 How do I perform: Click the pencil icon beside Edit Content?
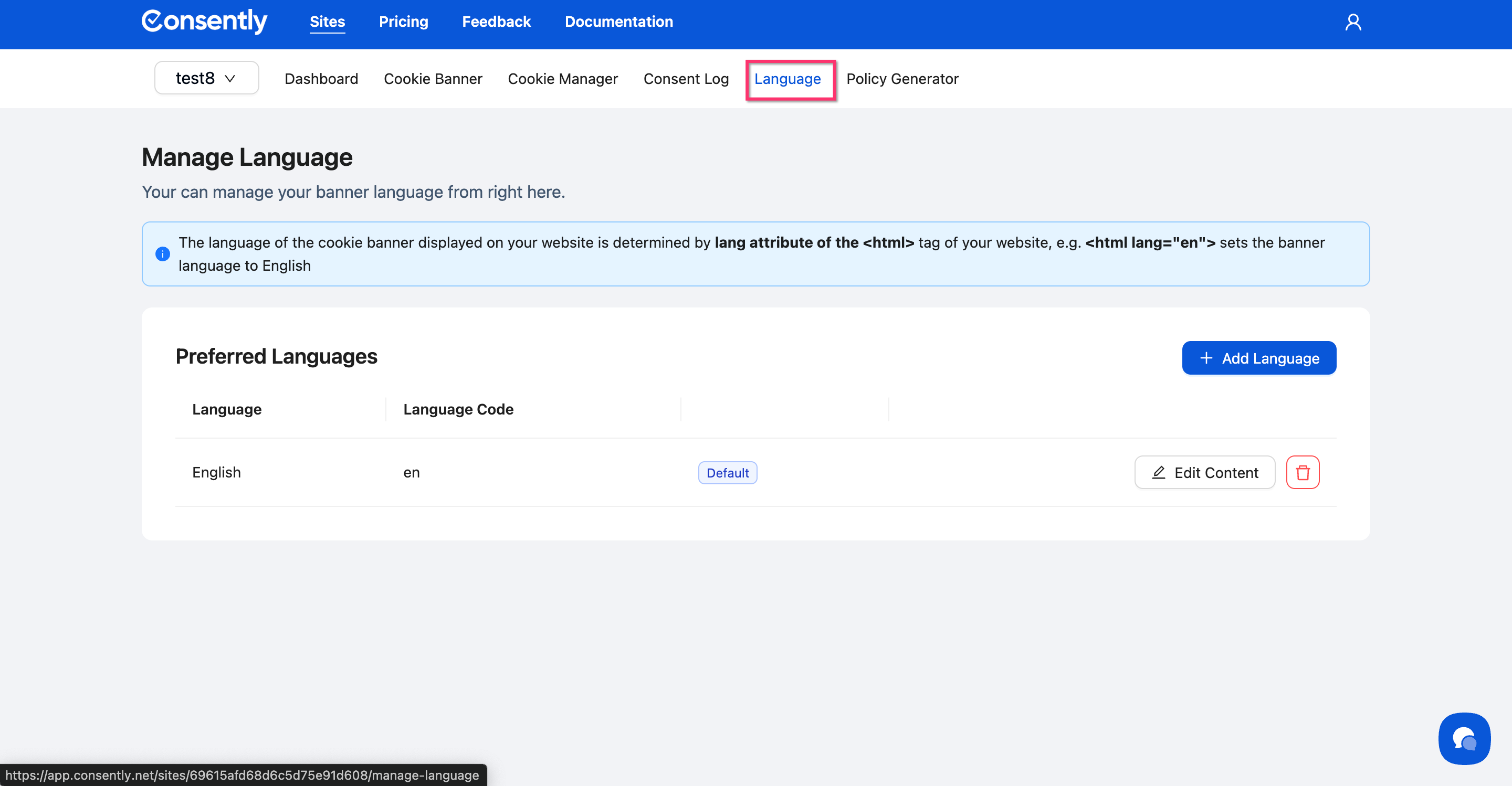[x=1159, y=472]
